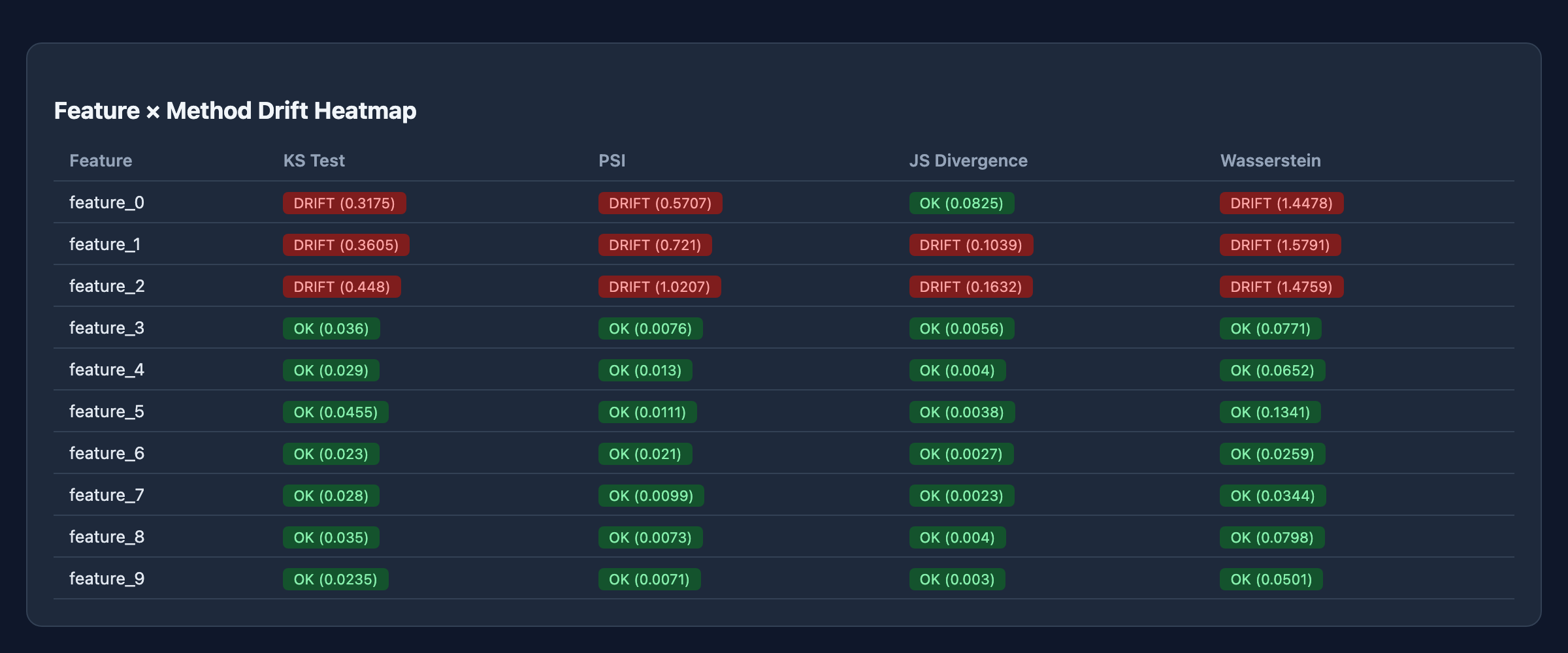1568x653 pixels.
Task: Select the DRIFT (1.0207) PSI badge
Action: coord(660,287)
